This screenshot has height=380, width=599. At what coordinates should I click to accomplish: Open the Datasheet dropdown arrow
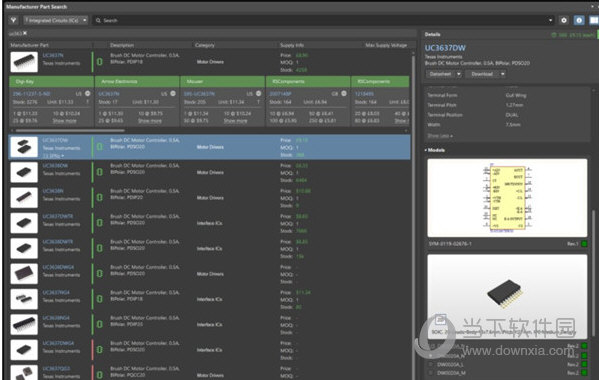pyautogui.click(x=459, y=74)
